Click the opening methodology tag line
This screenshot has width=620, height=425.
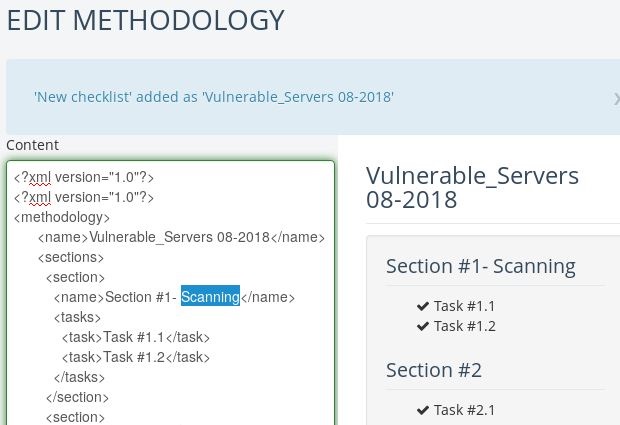[62, 217]
